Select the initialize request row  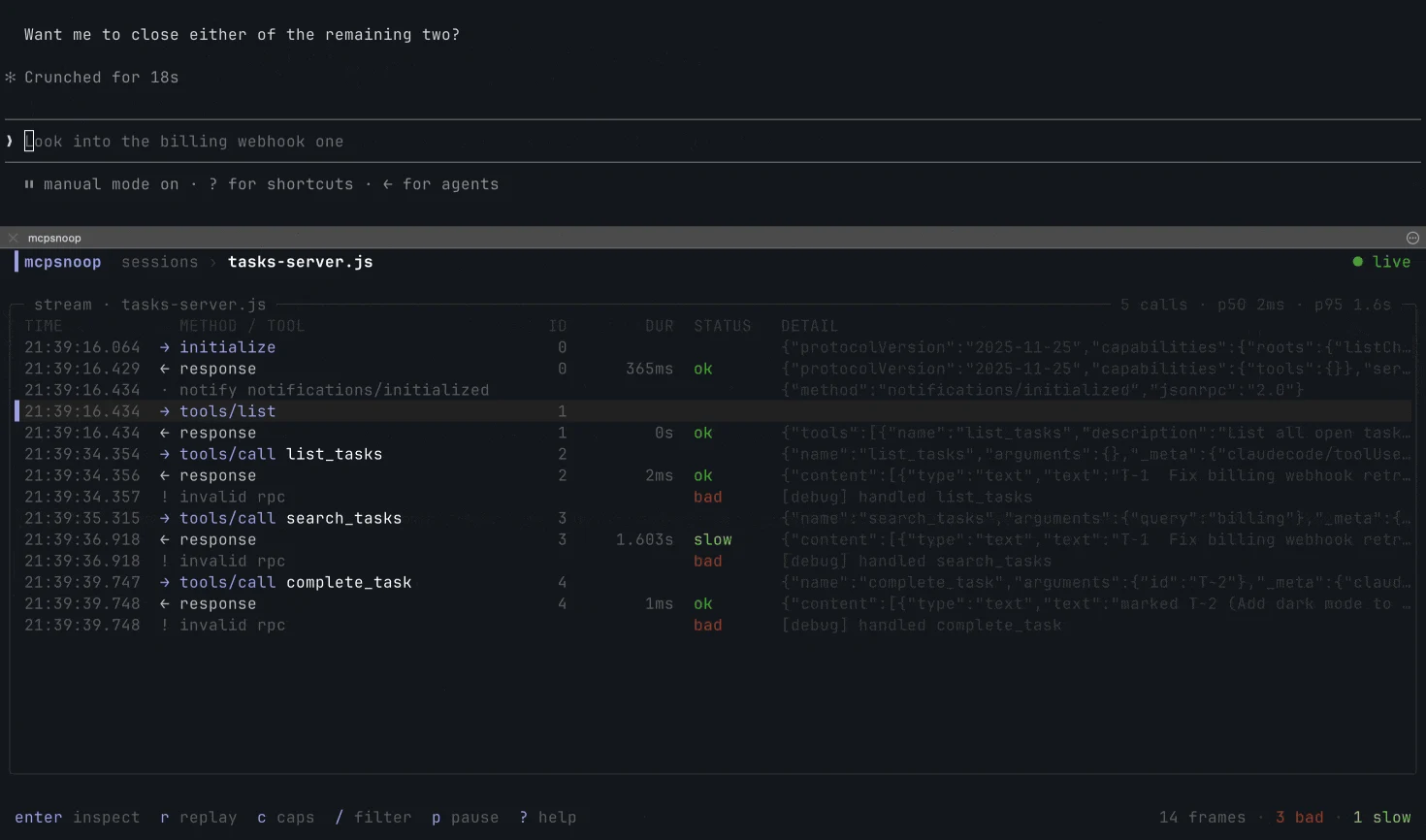(x=713, y=347)
